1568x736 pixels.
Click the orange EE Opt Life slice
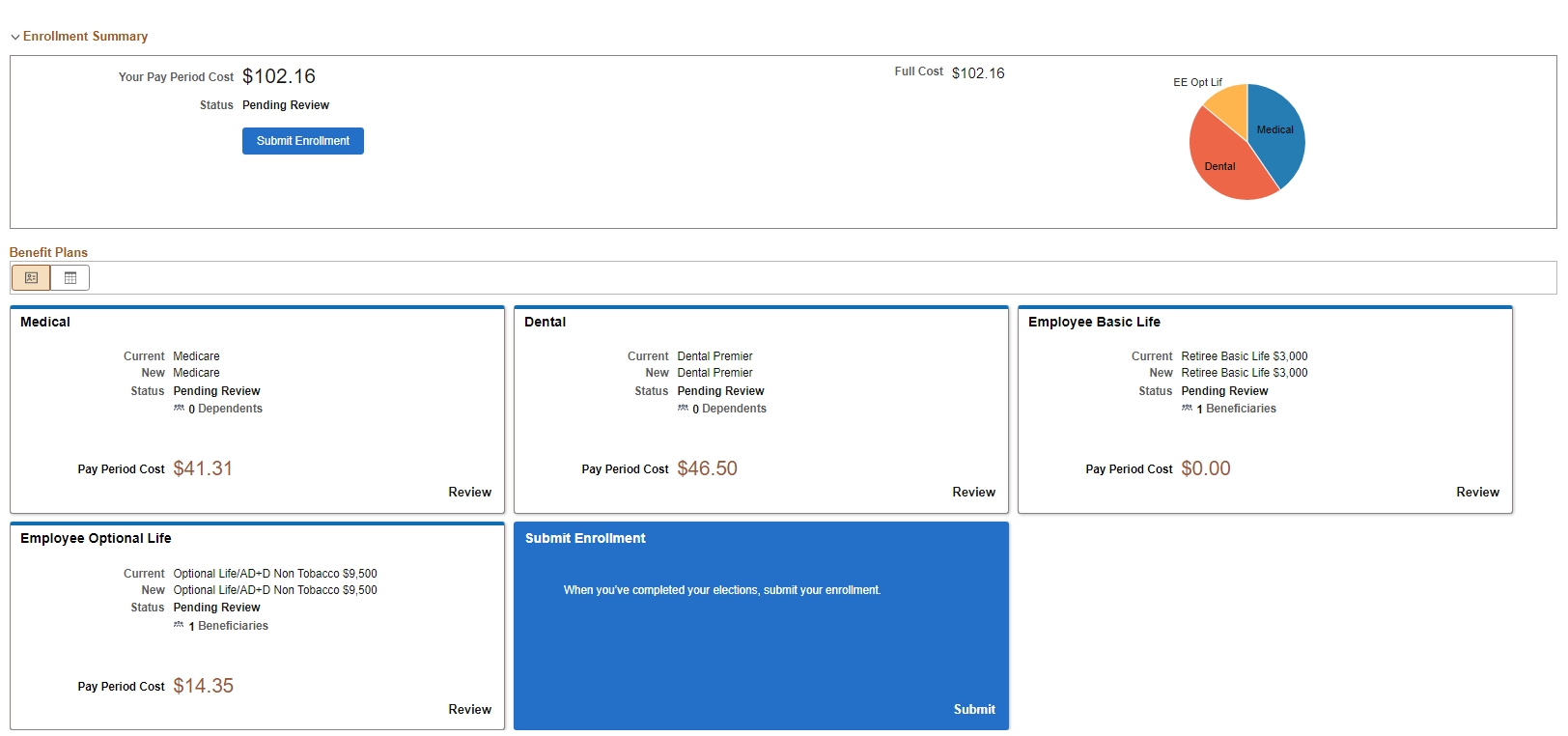click(1229, 104)
